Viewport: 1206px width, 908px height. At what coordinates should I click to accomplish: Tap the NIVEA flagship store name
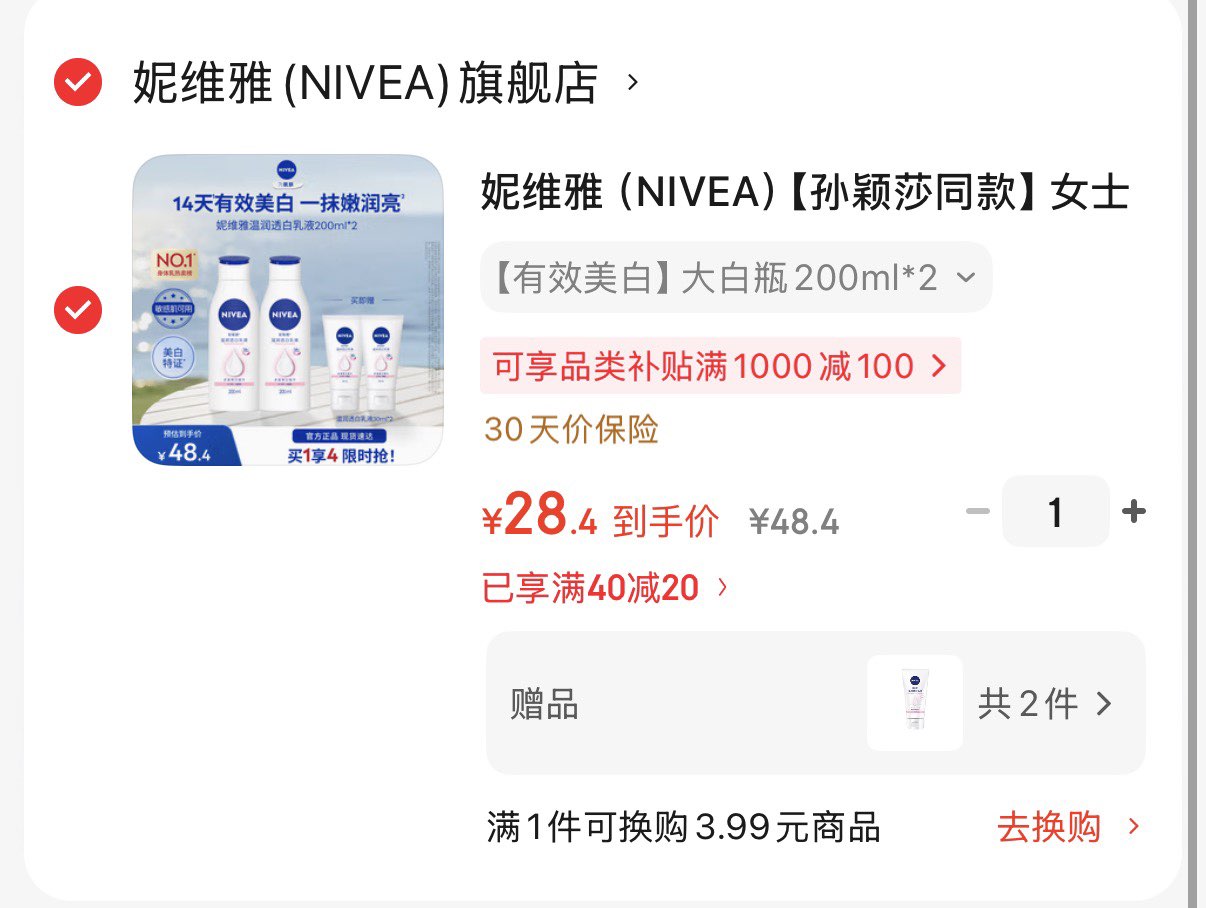pos(365,83)
